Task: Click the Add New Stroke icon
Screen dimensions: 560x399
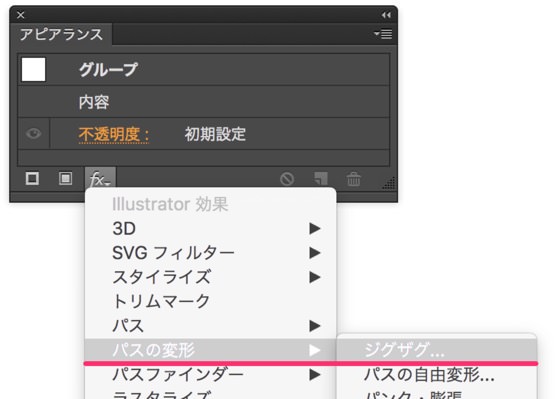Action: [x=32, y=178]
